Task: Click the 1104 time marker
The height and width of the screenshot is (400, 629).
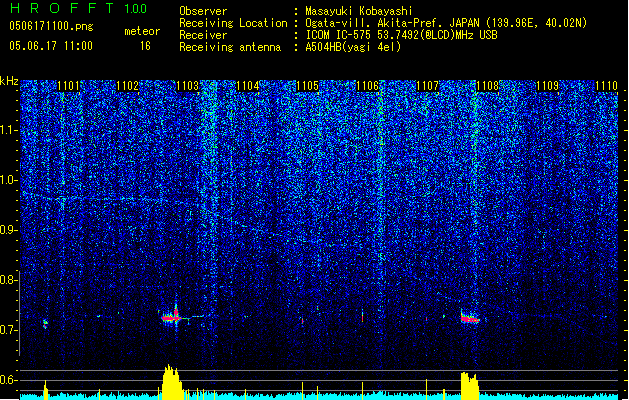Action: click(x=248, y=86)
